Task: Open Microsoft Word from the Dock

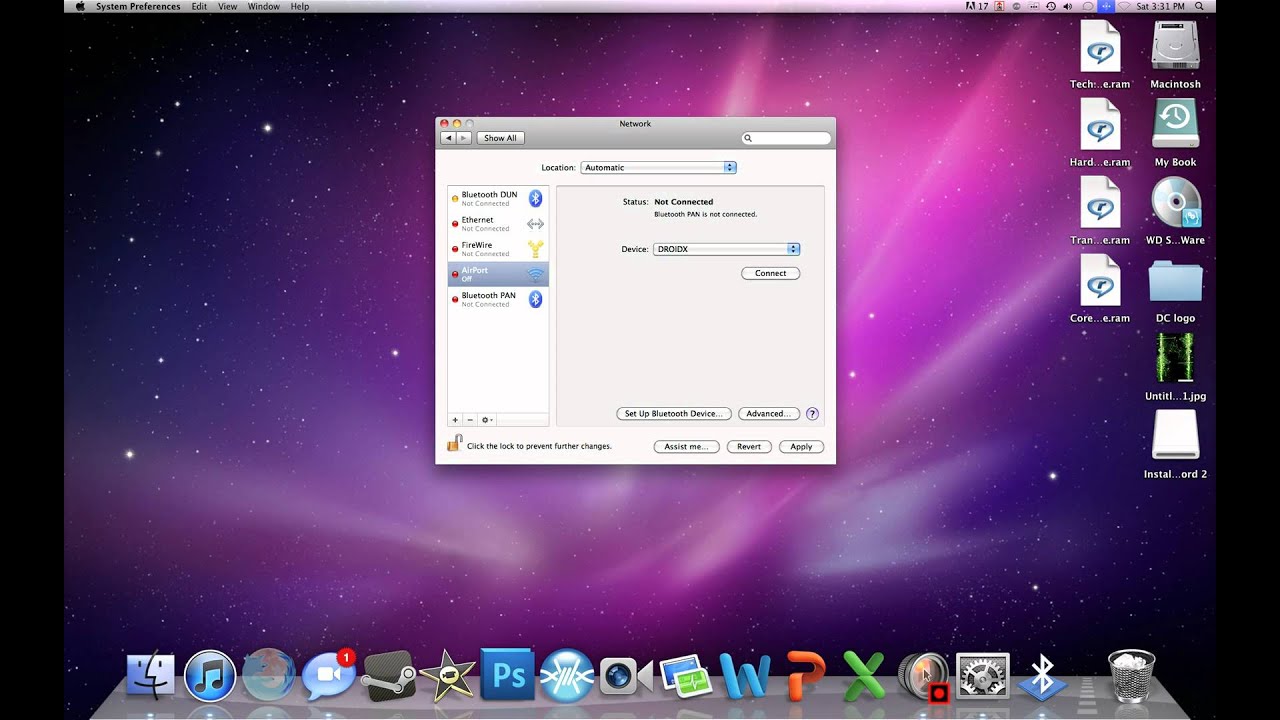Action: [745, 677]
